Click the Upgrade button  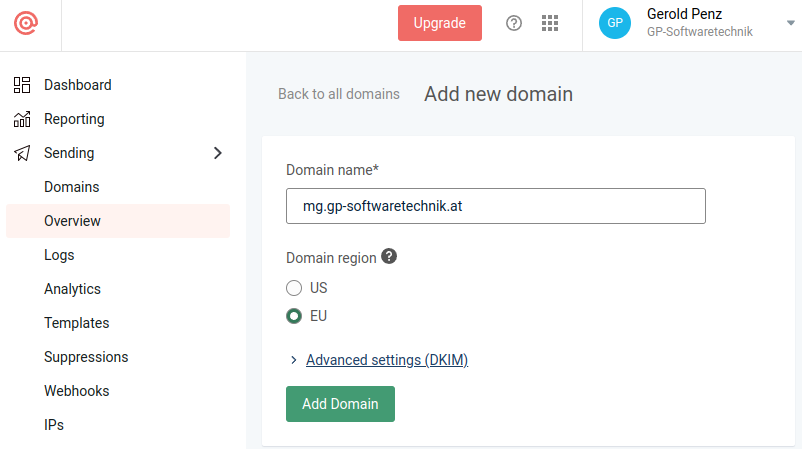(439, 23)
